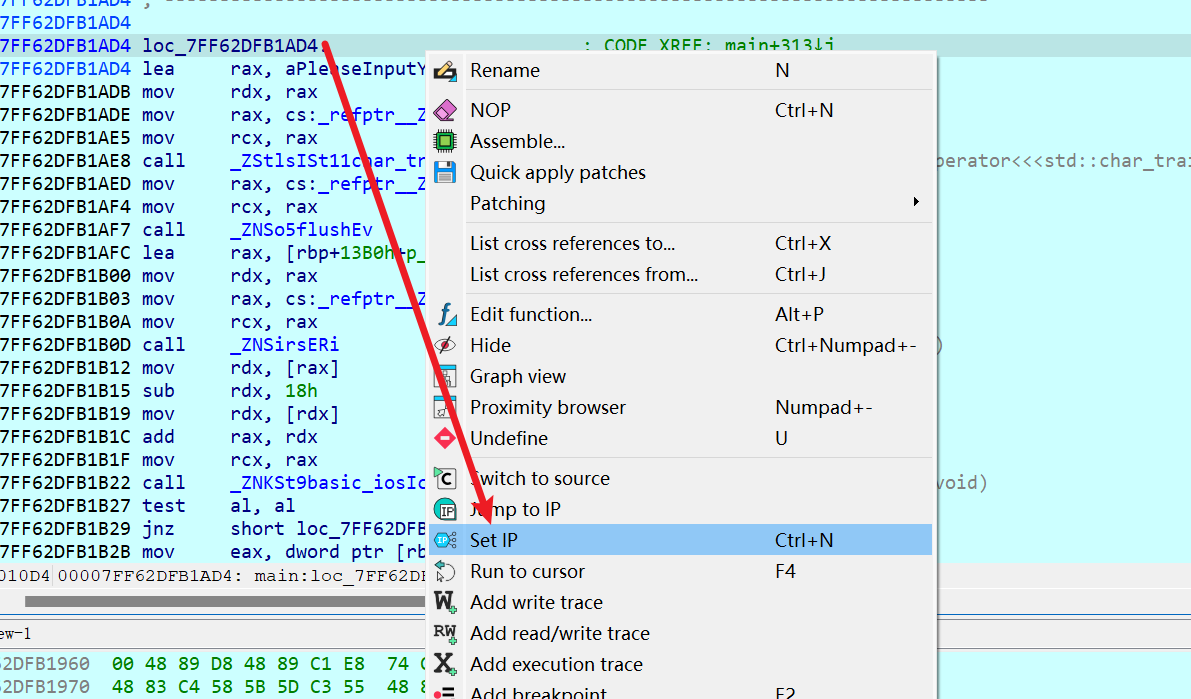Click the _ZNSo5flushEv call target

click(x=302, y=229)
